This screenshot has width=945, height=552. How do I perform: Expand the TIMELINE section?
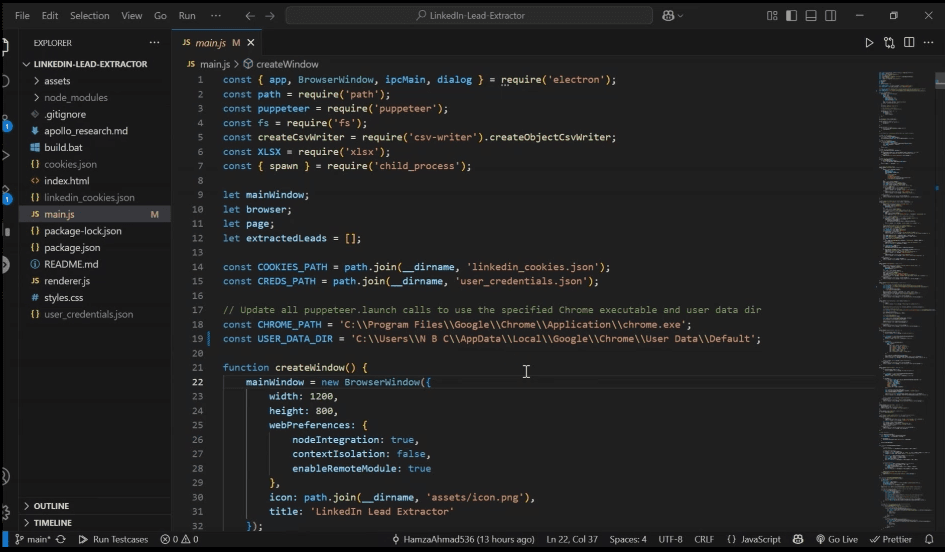tap(52, 523)
